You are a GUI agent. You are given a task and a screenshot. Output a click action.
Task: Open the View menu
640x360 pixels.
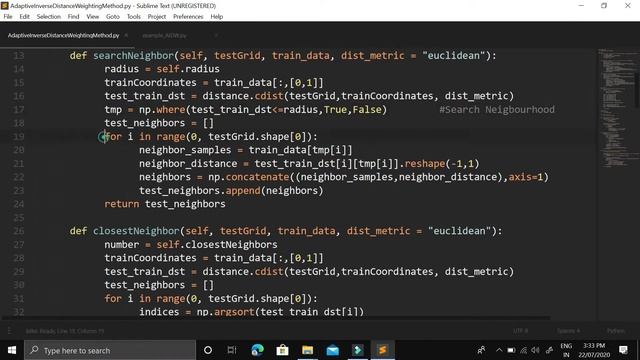coord(93,17)
